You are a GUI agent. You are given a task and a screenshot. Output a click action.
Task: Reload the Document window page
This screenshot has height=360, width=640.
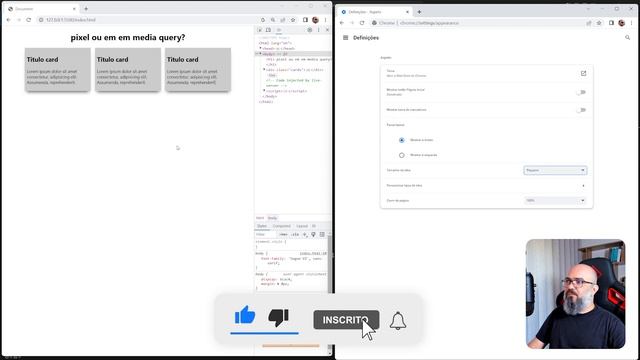(29, 20)
